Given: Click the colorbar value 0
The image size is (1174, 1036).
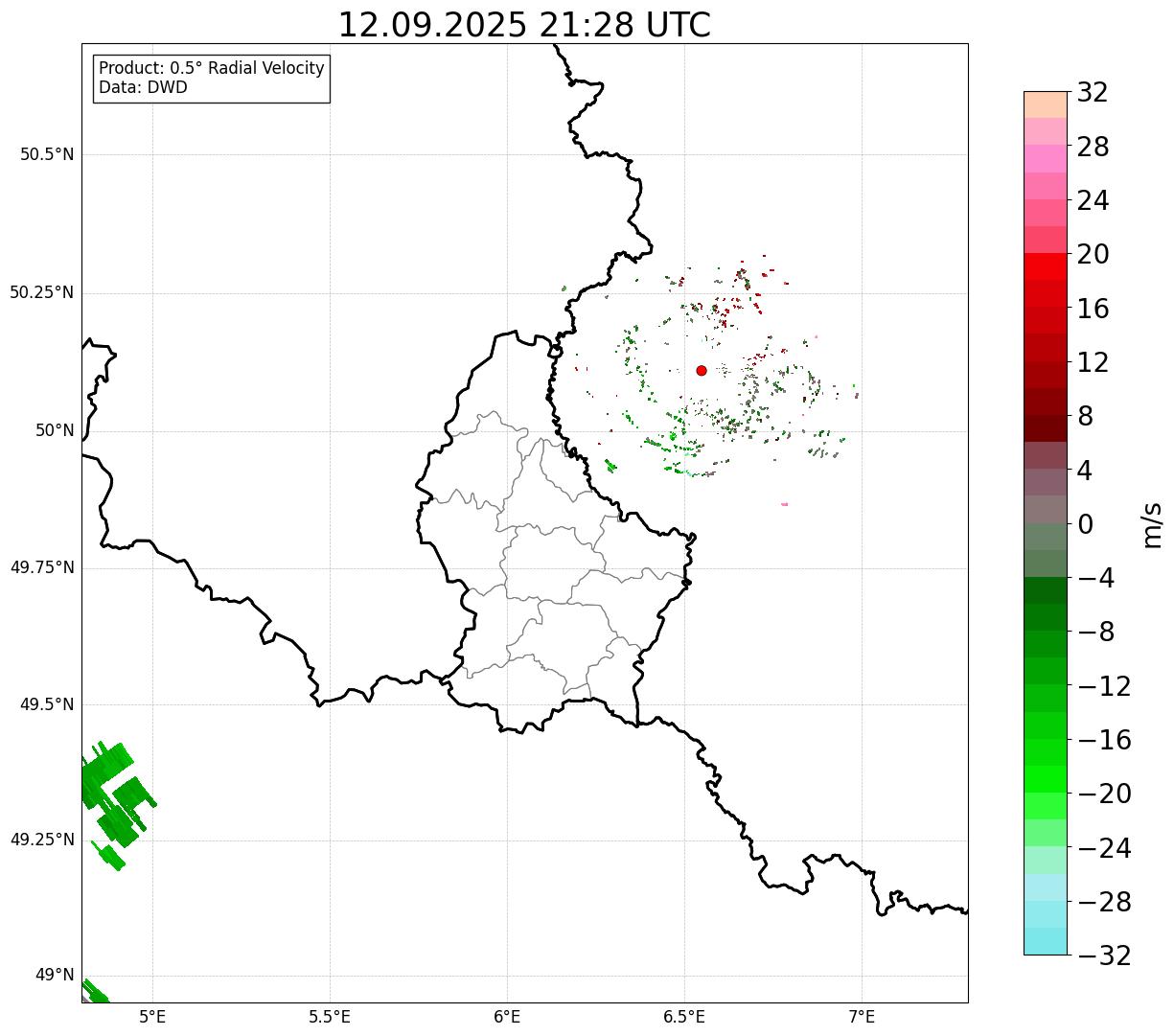Looking at the screenshot, I should 1085,524.
